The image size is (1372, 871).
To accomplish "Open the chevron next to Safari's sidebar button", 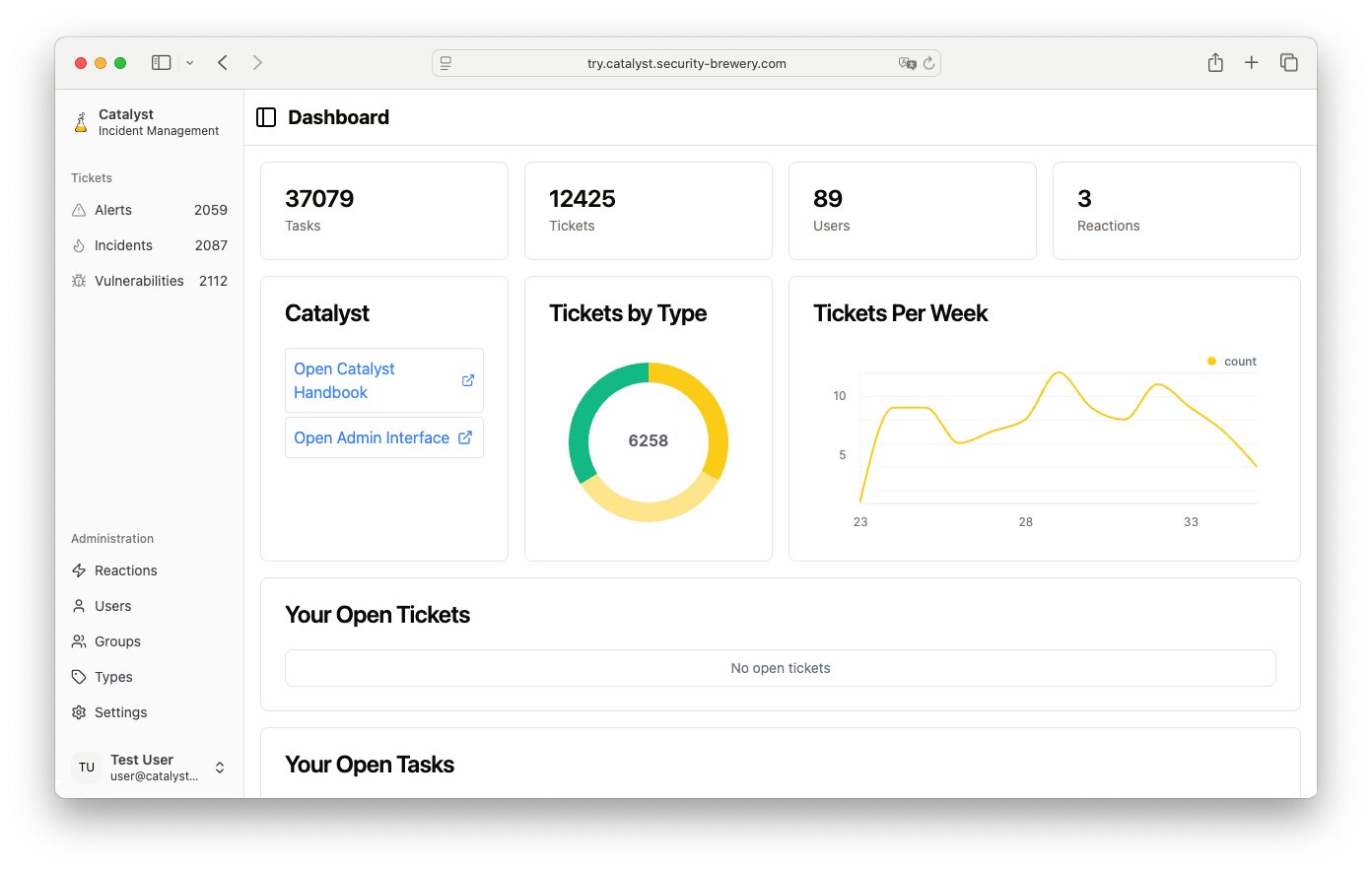I will (189, 62).
